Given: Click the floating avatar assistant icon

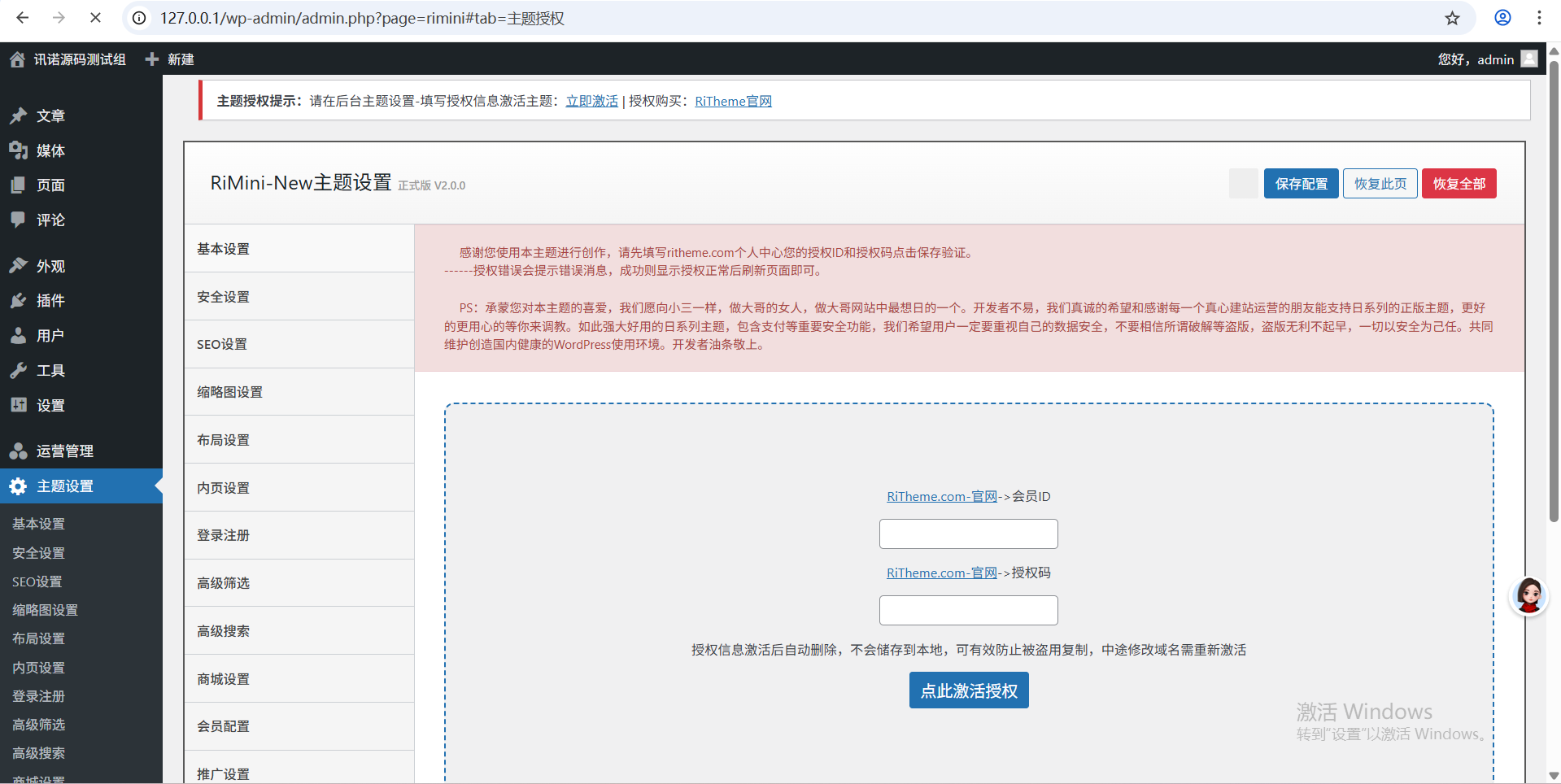Looking at the screenshot, I should click(x=1528, y=596).
